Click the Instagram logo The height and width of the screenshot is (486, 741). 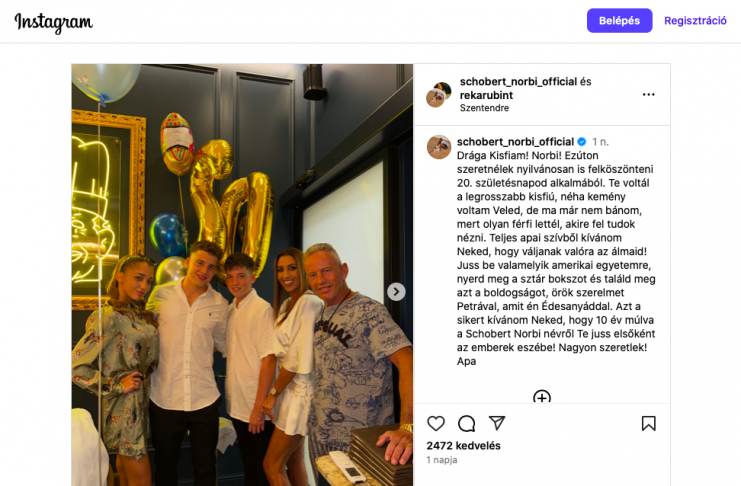pos(53,22)
